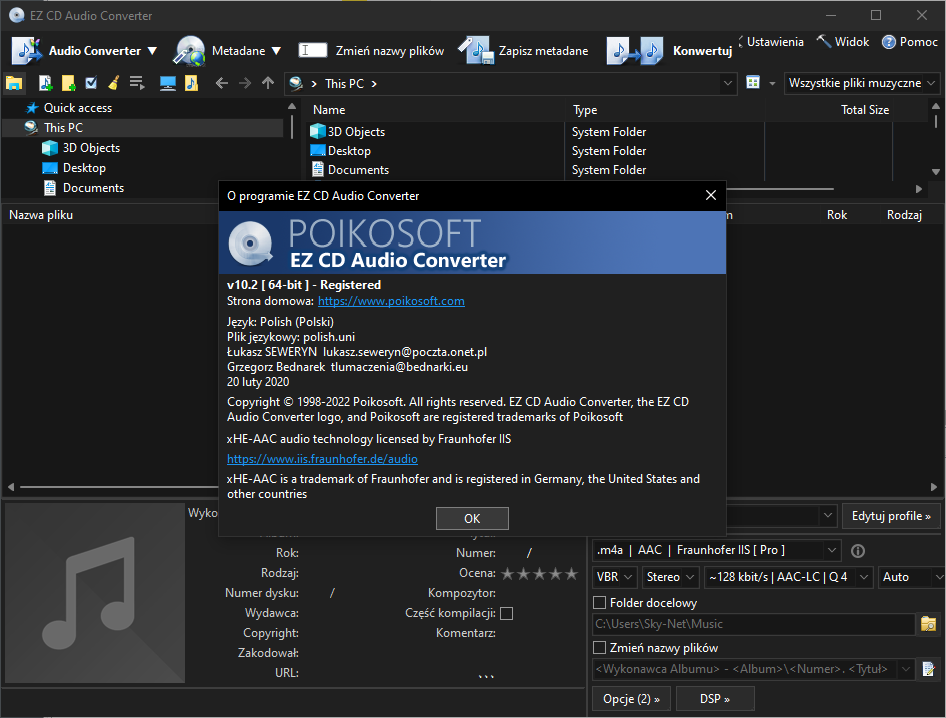The height and width of the screenshot is (718, 946).
Task: Browse for output folder icon
Action: click(x=929, y=624)
